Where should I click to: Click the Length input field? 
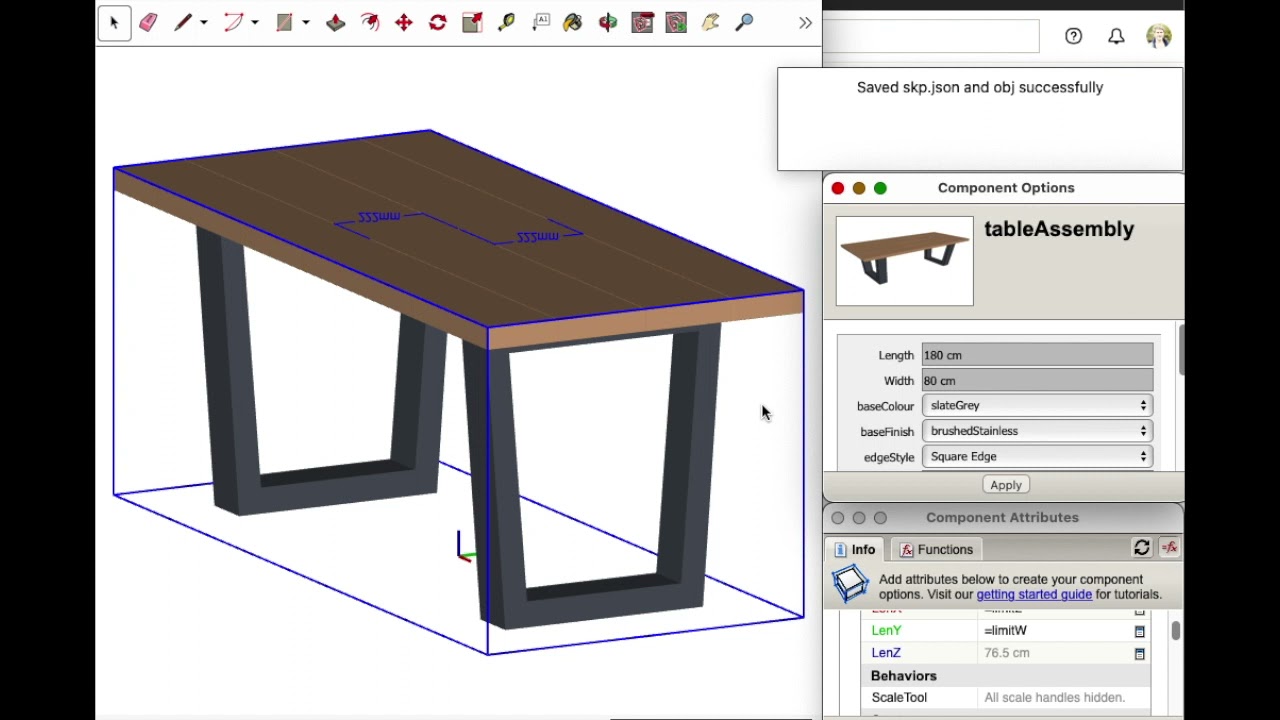point(1037,355)
